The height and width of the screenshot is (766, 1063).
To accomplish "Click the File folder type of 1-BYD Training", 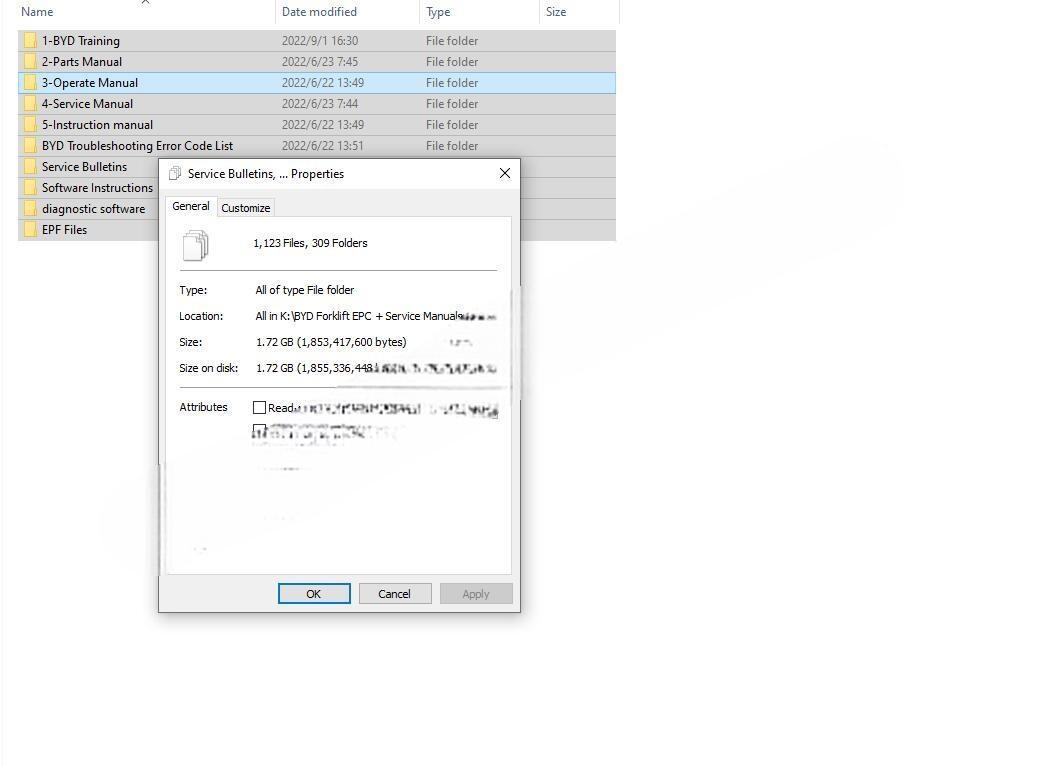I will (x=452, y=41).
